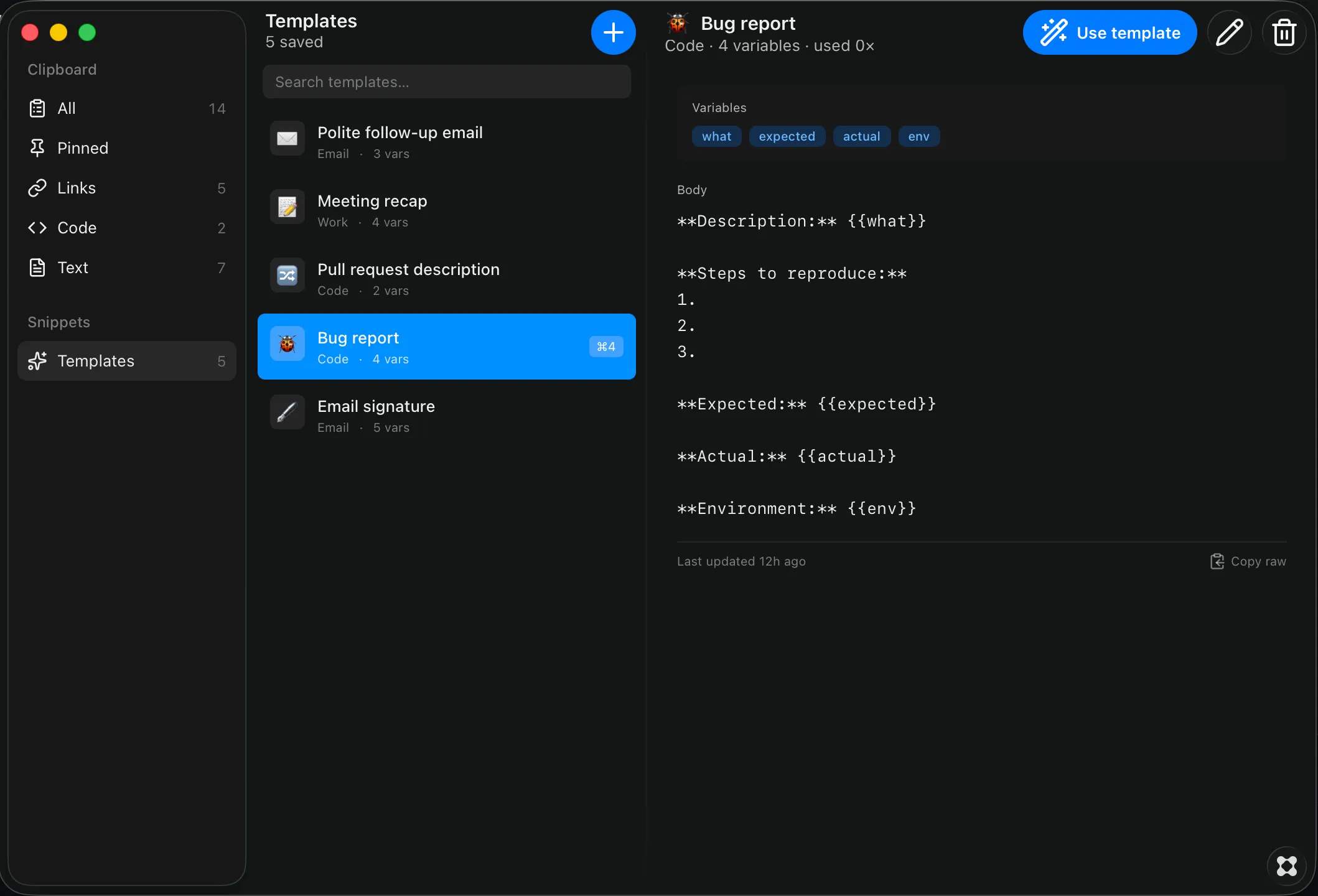1318x896 pixels.
Task: Click the ladybug icon in detail header
Action: point(678,24)
